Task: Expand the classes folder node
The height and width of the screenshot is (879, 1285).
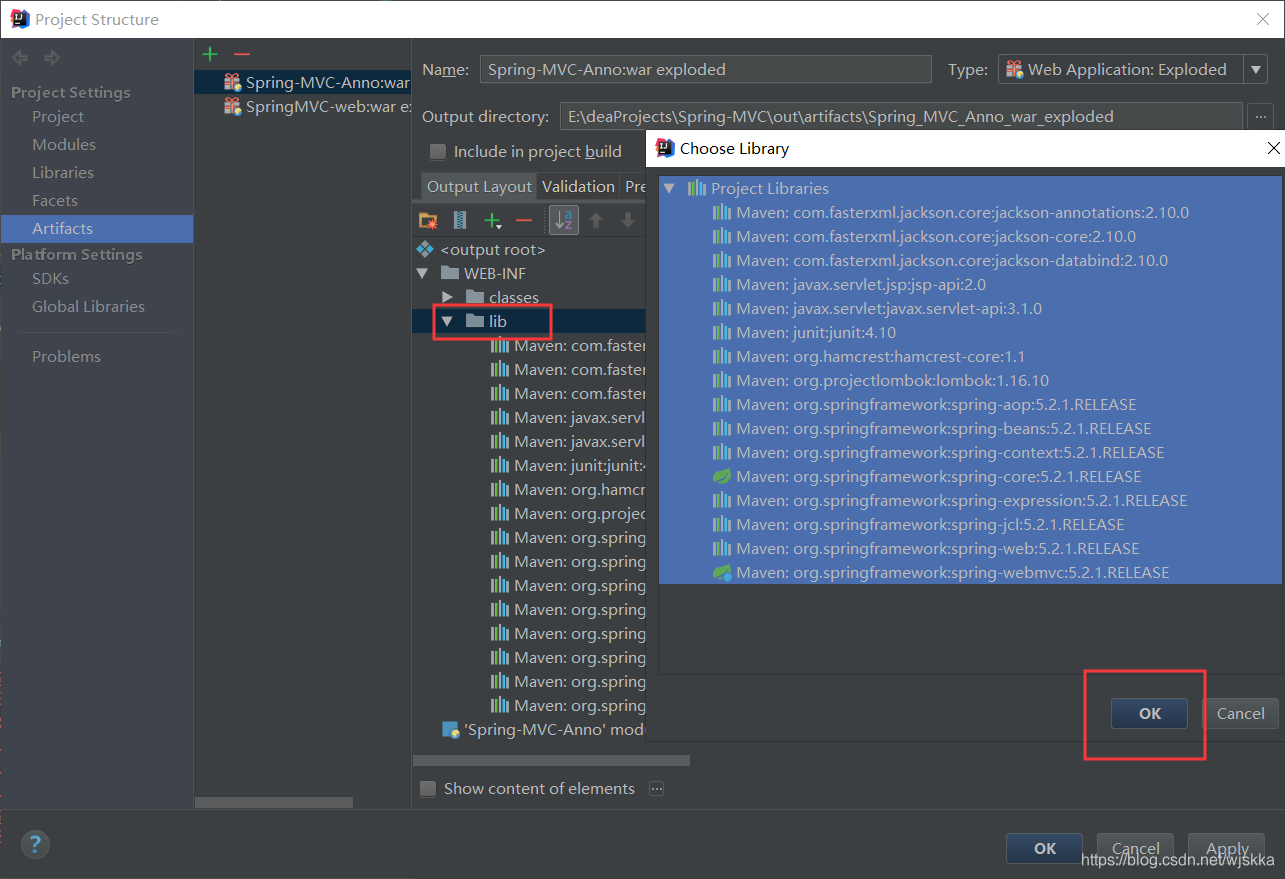Action: pyautogui.click(x=447, y=297)
